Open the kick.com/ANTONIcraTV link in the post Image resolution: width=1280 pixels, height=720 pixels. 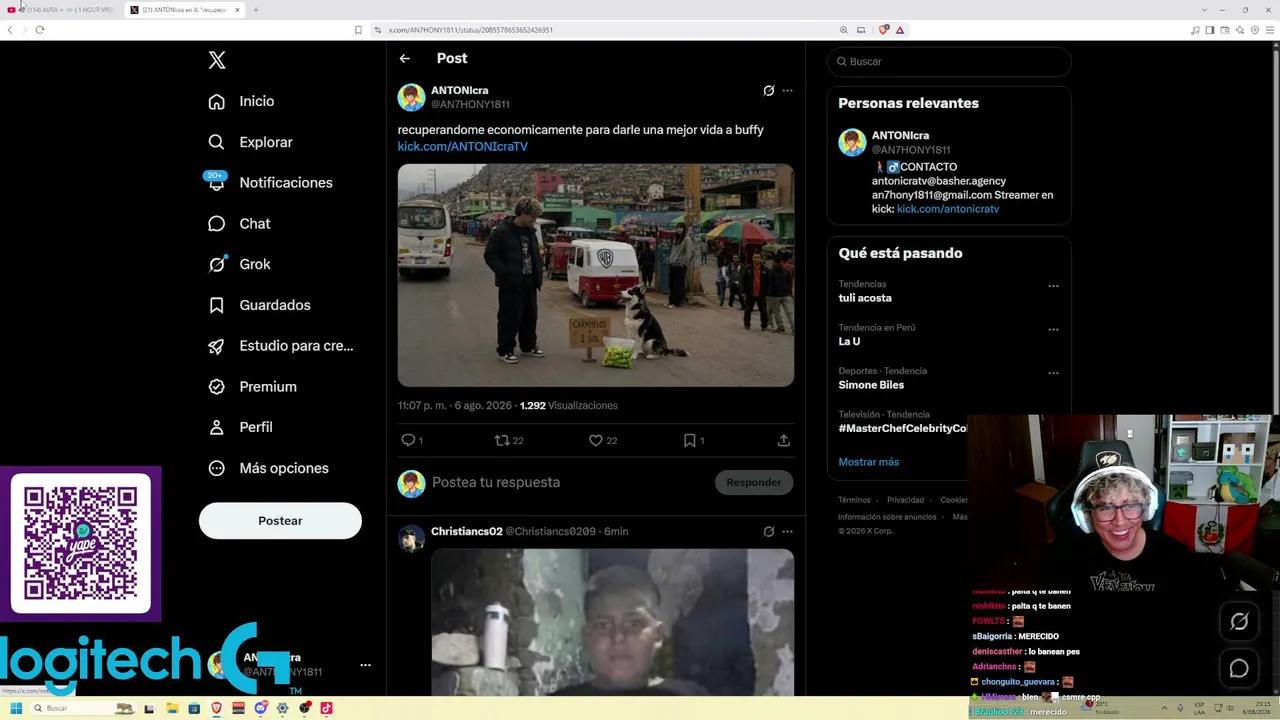(x=462, y=146)
